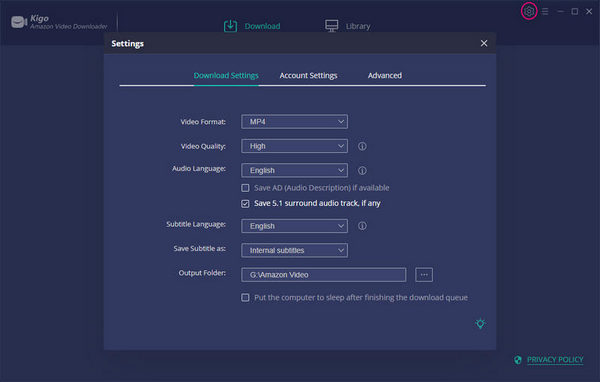Click the Save Subtitle as label
The height and width of the screenshot is (382, 600).
[x=199, y=248]
